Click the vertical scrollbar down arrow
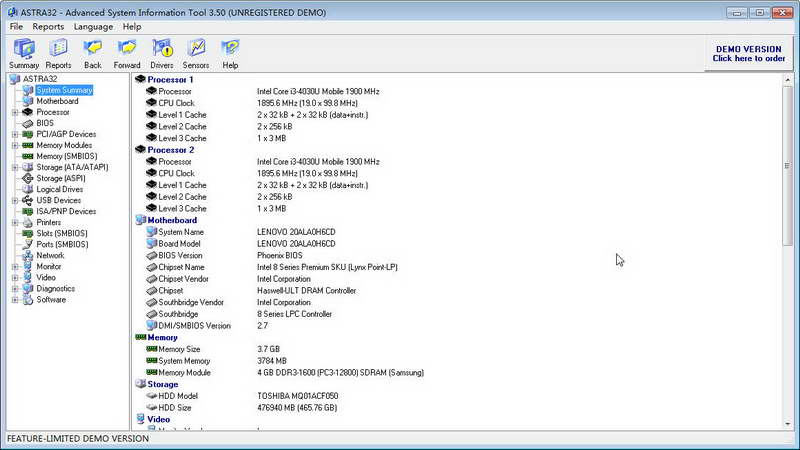Image resolution: width=800 pixels, height=450 pixels. (x=787, y=424)
